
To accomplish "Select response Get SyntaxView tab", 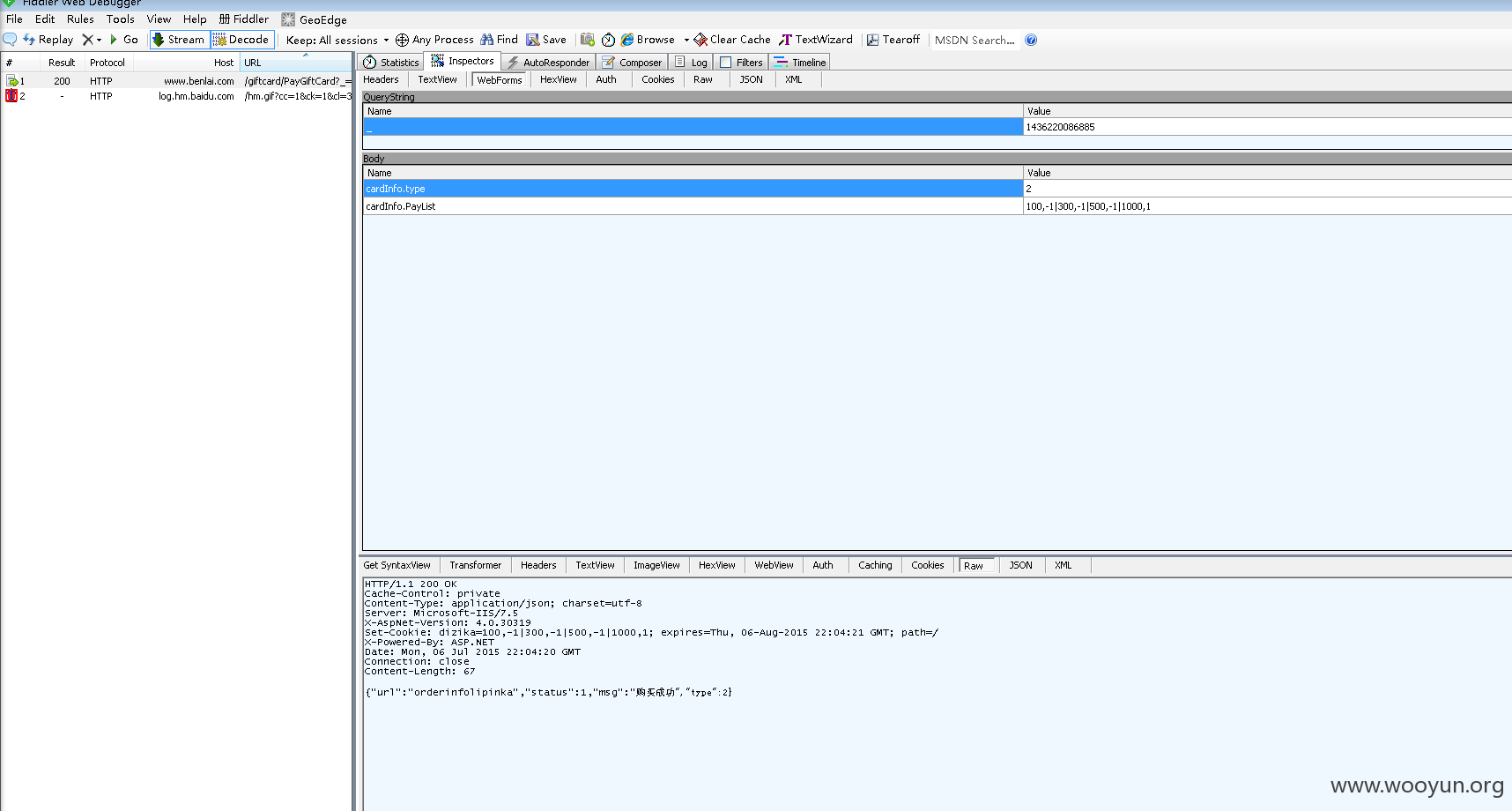I will (x=397, y=565).
